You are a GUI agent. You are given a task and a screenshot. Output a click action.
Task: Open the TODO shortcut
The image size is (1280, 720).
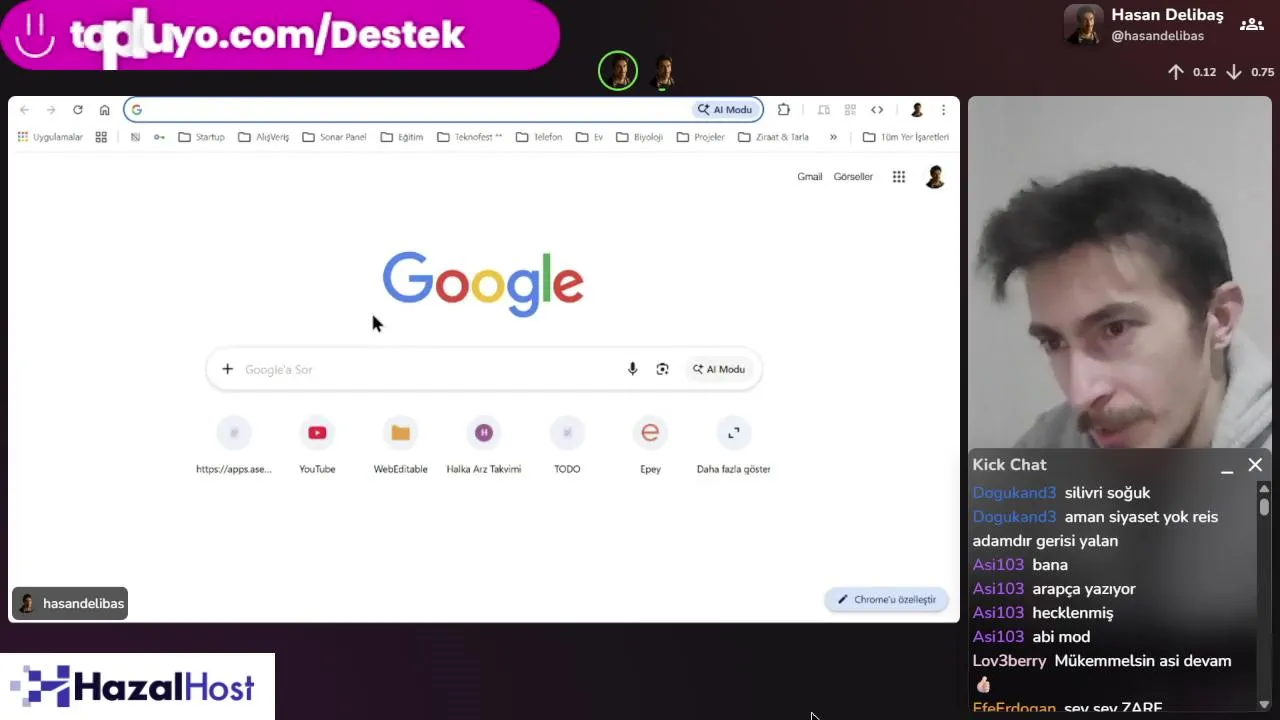(x=567, y=443)
